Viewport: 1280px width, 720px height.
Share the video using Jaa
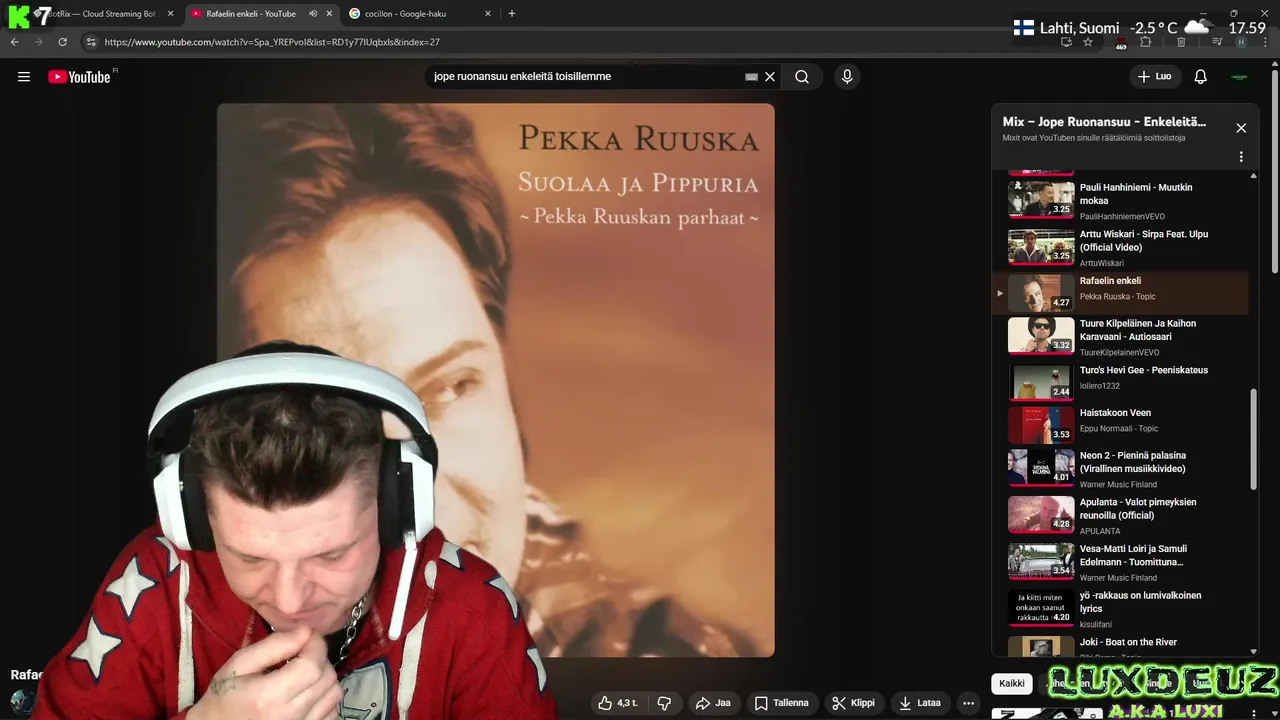[x=713, y=703]
